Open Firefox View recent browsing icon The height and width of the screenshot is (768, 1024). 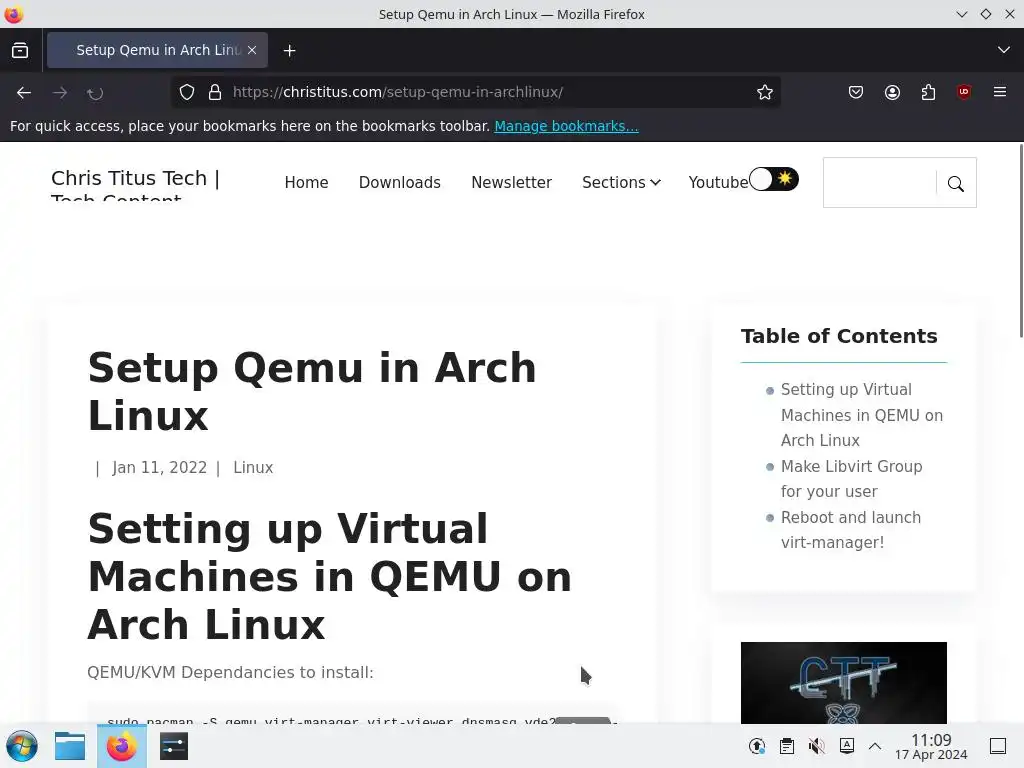point(20,50)
